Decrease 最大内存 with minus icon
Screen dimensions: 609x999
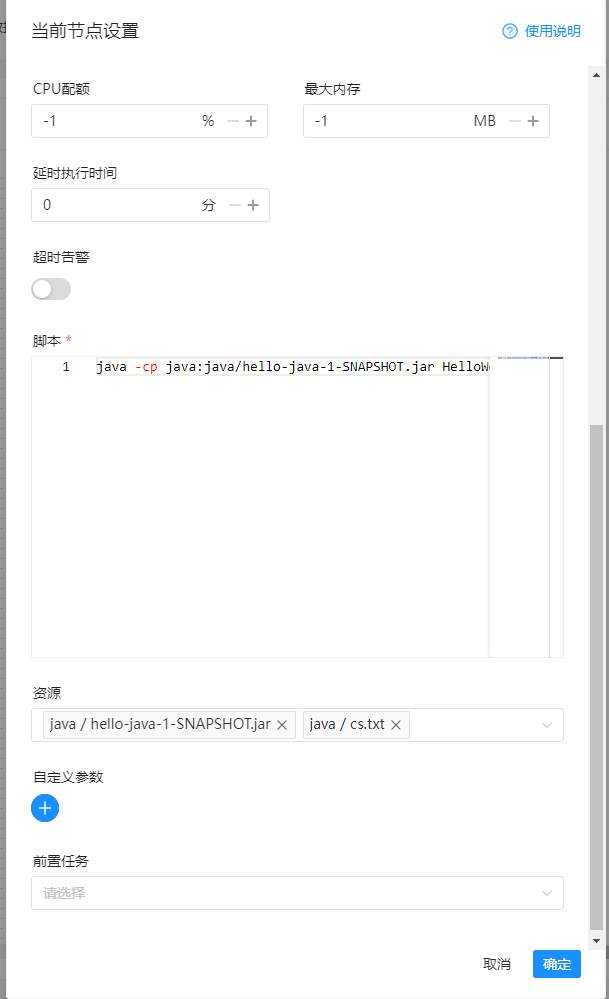tap(515, 121)
